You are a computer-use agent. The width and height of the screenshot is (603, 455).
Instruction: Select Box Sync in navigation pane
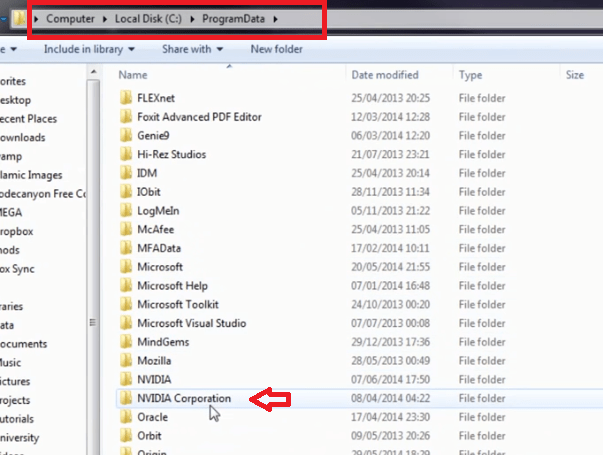tap(17, 269)
